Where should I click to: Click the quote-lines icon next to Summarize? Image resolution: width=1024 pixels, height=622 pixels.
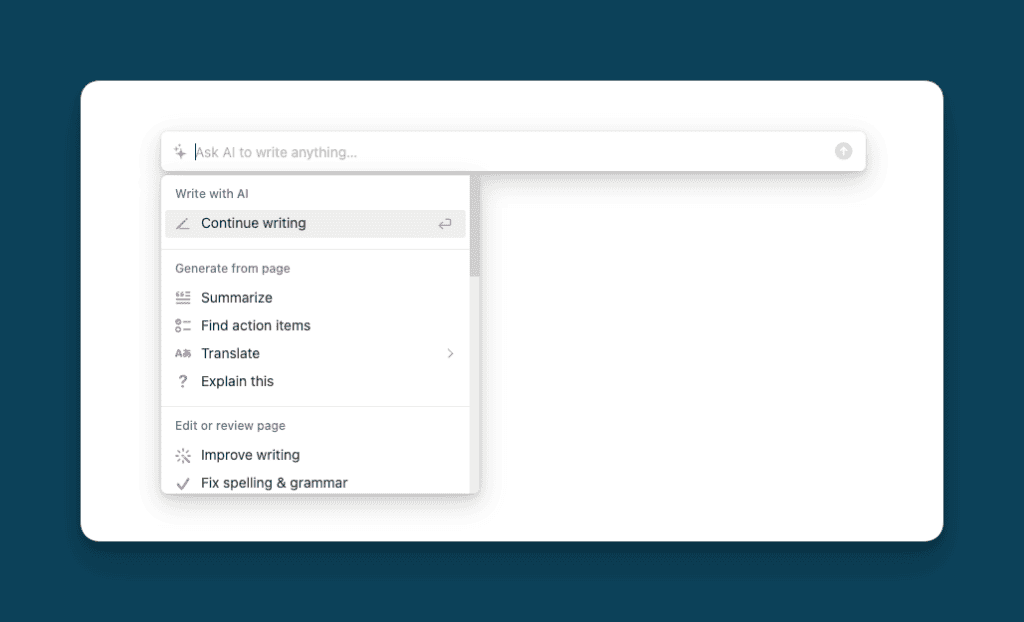[x=183, y=298]
